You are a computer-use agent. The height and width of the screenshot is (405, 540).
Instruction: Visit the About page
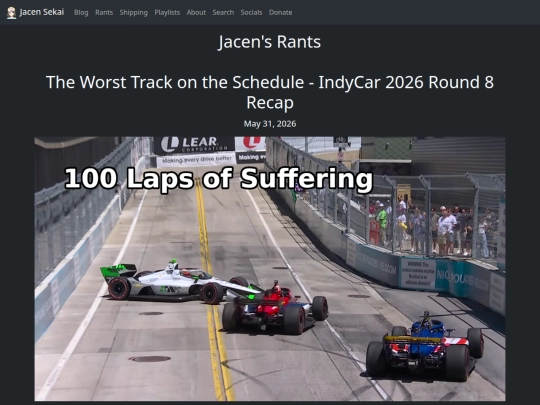point(196,12)
